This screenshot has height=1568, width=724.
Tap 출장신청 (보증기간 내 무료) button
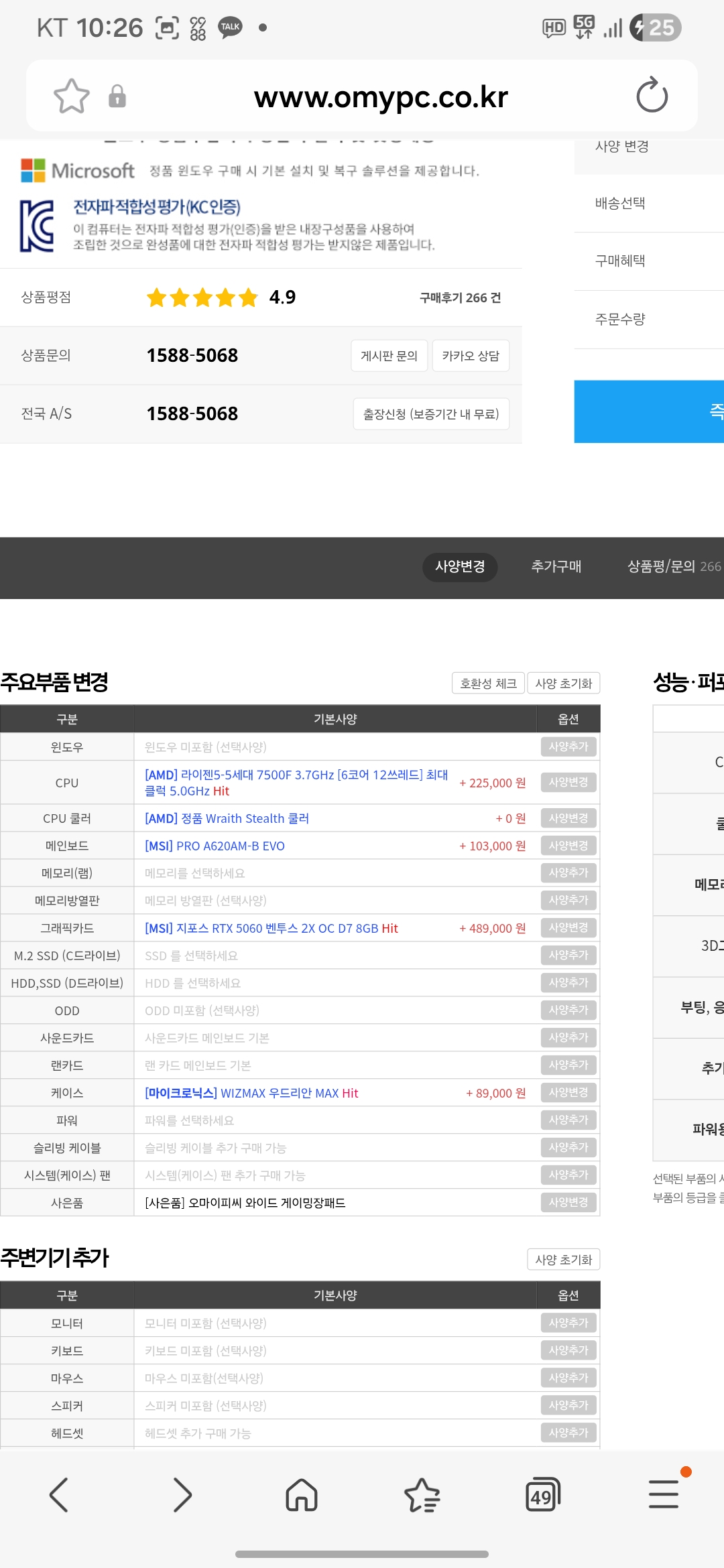point(431,414)
